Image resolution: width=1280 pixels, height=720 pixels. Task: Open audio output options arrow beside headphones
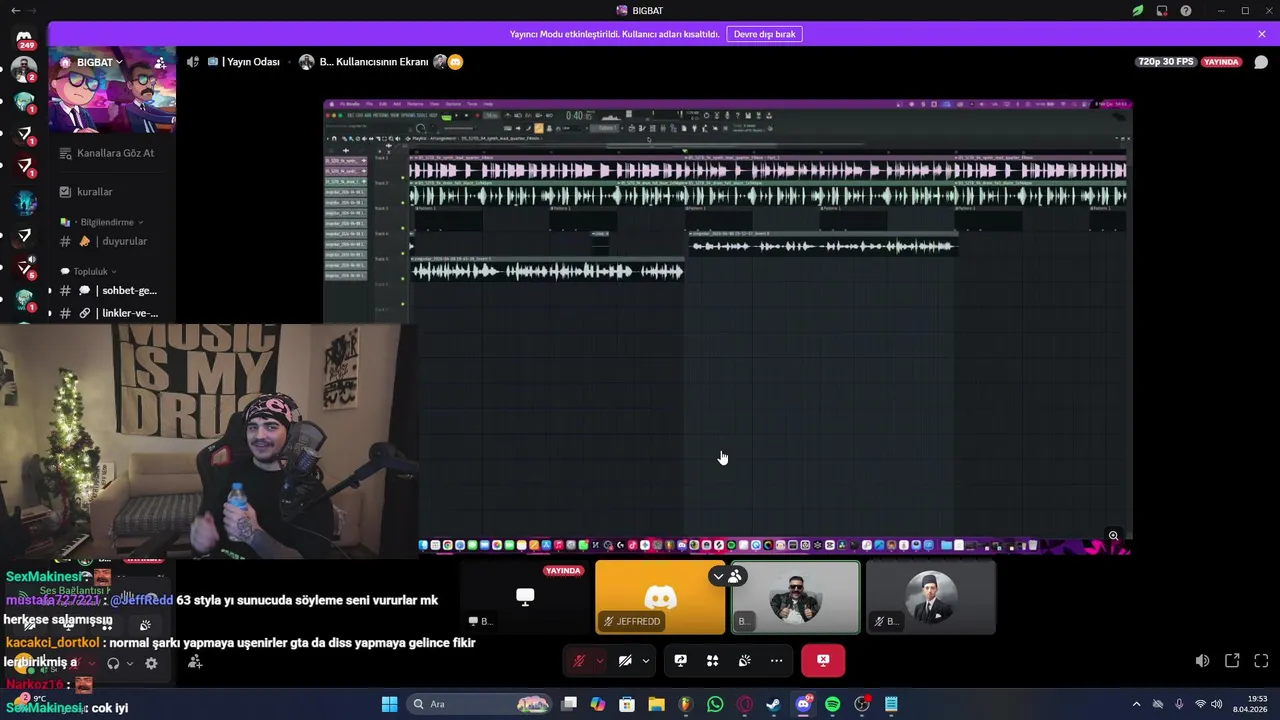pos(129,663)
